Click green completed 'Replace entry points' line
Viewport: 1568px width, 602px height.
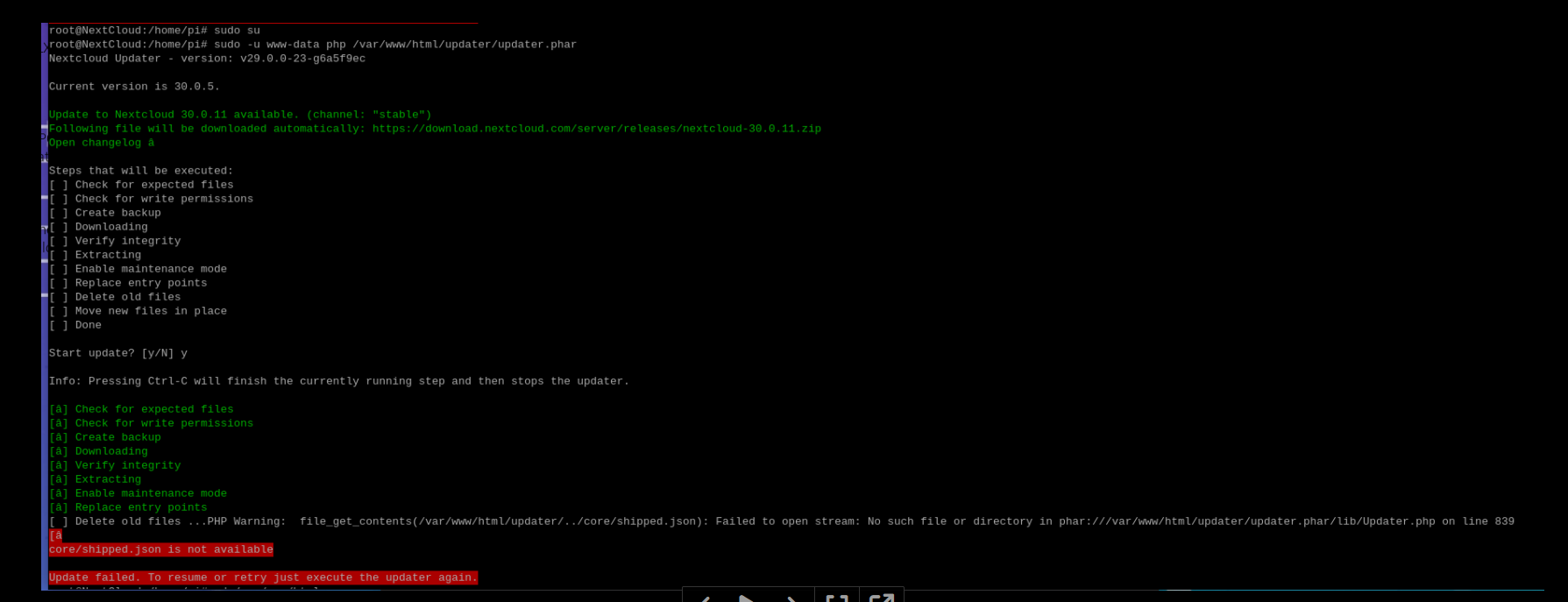coord(128,507)
